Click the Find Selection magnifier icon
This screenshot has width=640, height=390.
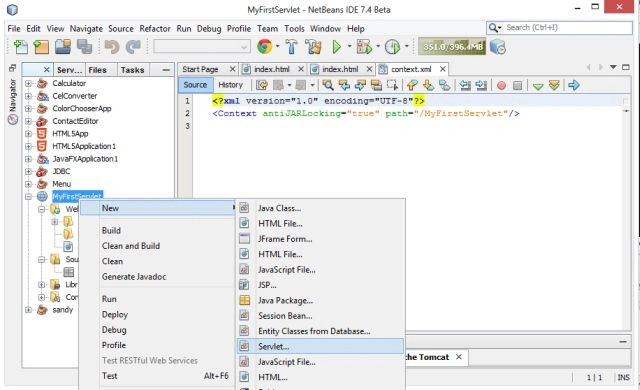[x=328, y=85]
